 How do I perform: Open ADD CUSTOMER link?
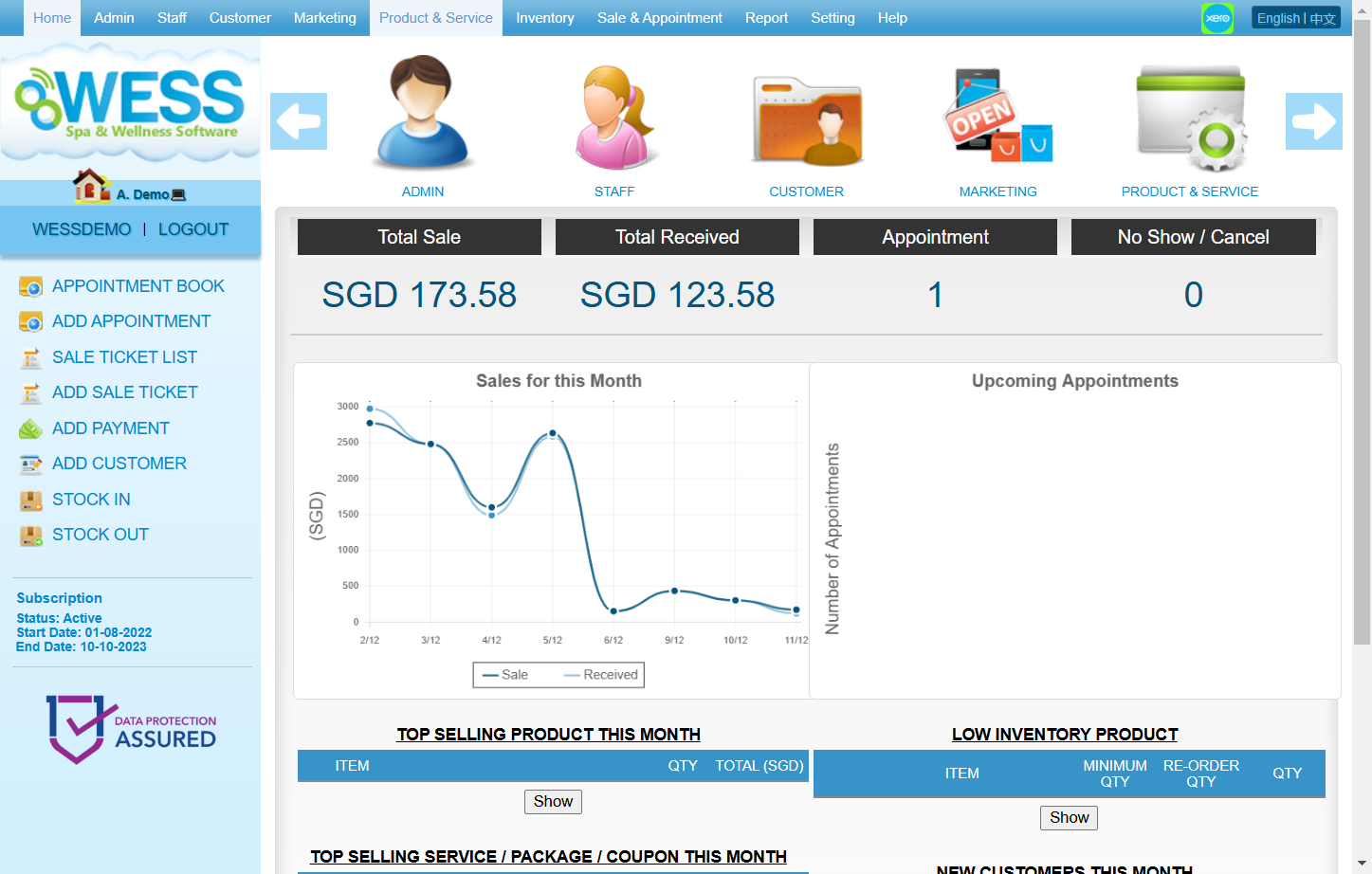click(x=119, y=464)
